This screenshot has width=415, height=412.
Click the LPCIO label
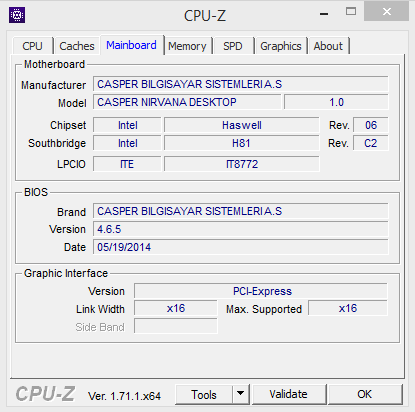click(x=71, y=164)
